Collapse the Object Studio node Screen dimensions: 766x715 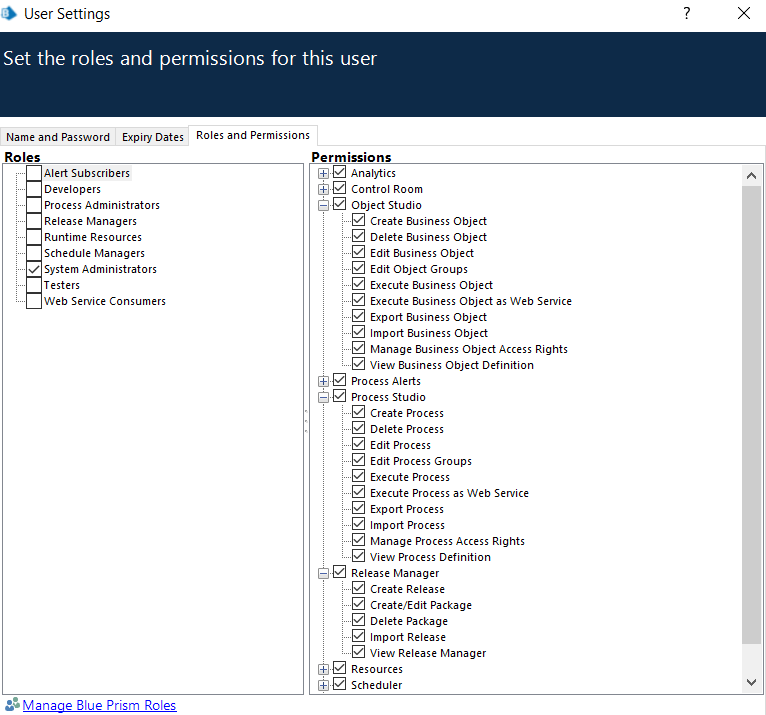click(323, 205)
